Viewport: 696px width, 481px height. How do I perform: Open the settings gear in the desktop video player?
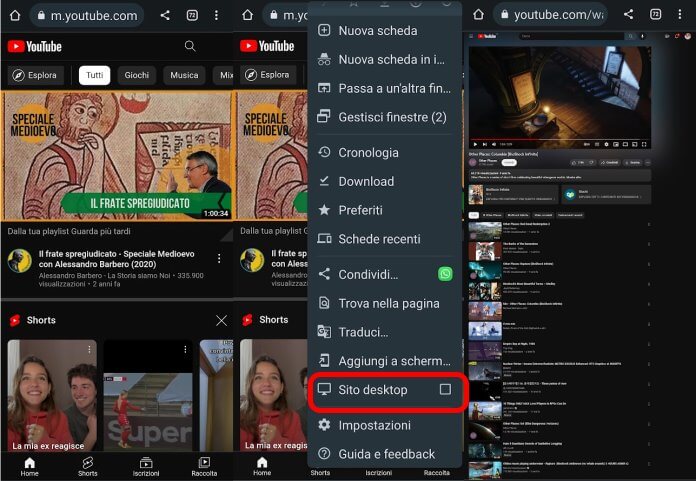606,144
